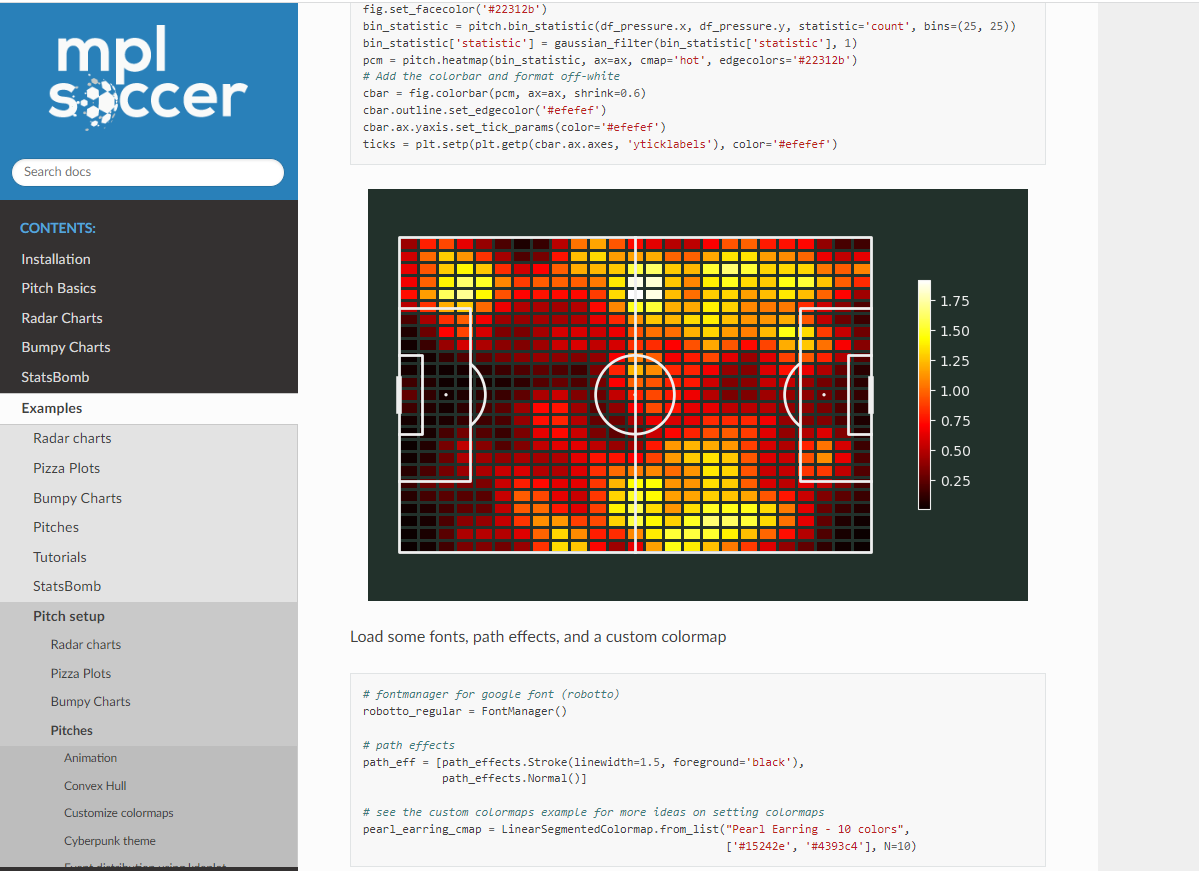Open Bumpy Charts top-level contents link
The image size is (1199, 871).
pyautogui.click(x=66, y=347)
